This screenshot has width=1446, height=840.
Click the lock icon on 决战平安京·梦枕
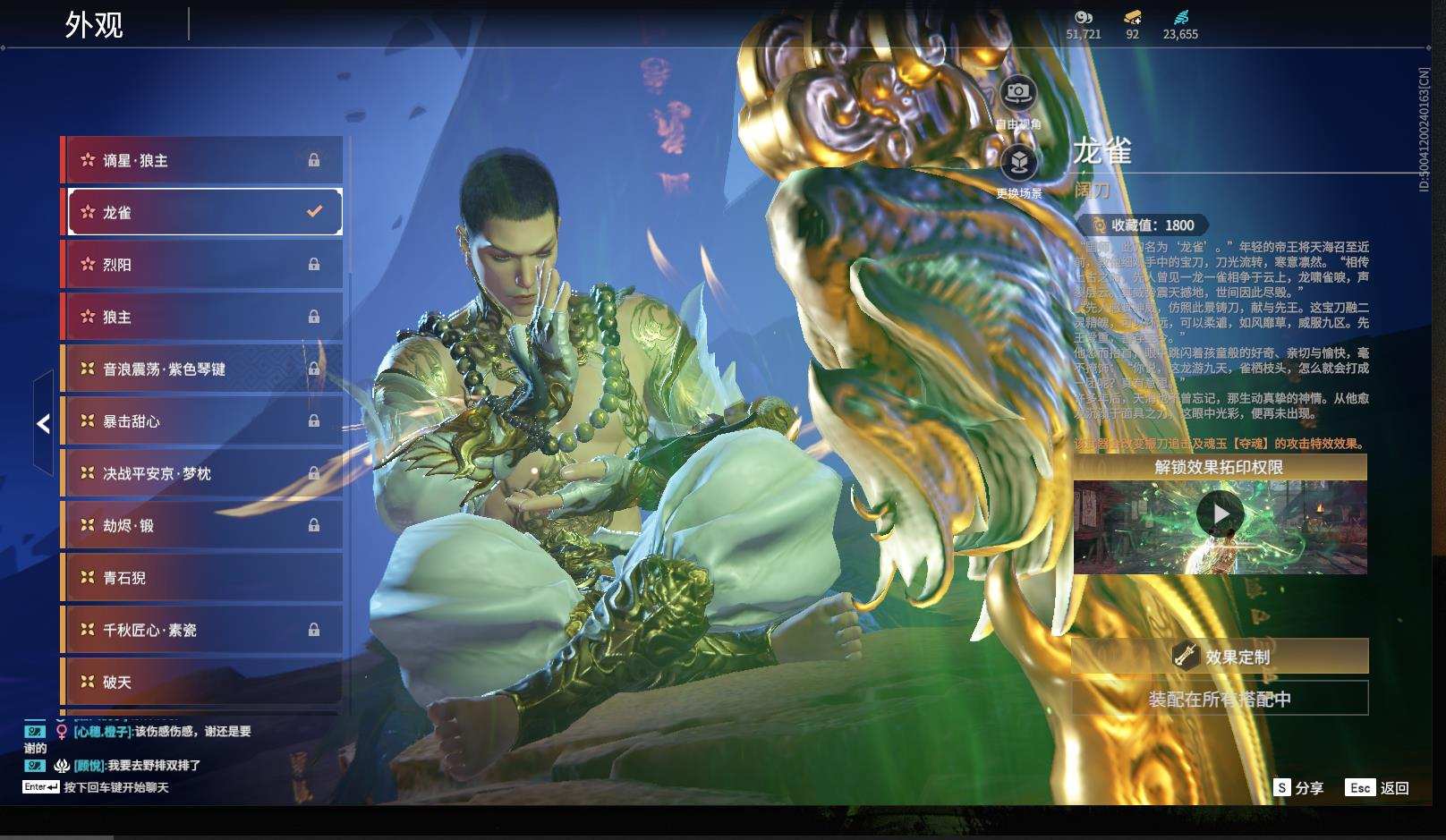[314, 473]
